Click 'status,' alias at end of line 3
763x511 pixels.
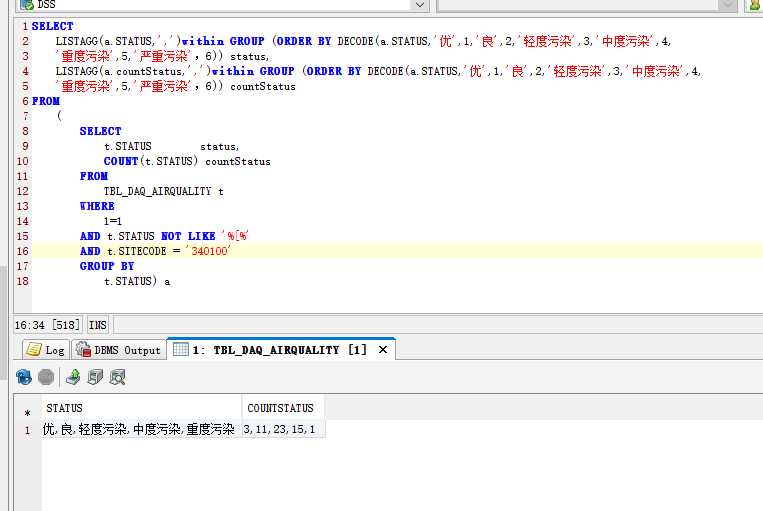pyautogui.click(x=249, y=56)
